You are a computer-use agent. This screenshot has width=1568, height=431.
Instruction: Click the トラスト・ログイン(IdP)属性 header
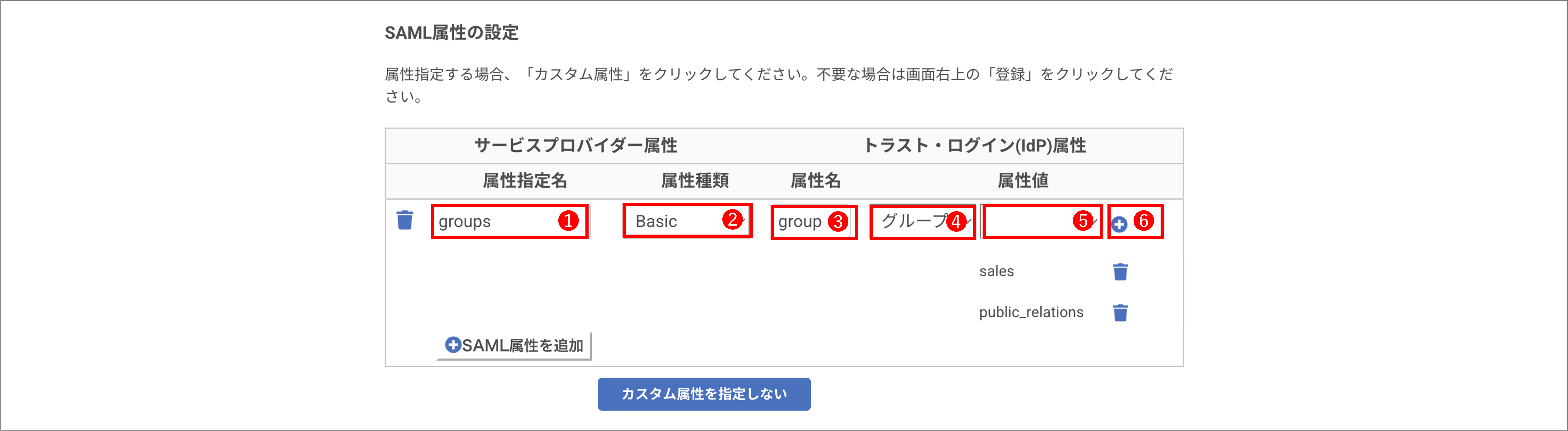pos(975,145)
